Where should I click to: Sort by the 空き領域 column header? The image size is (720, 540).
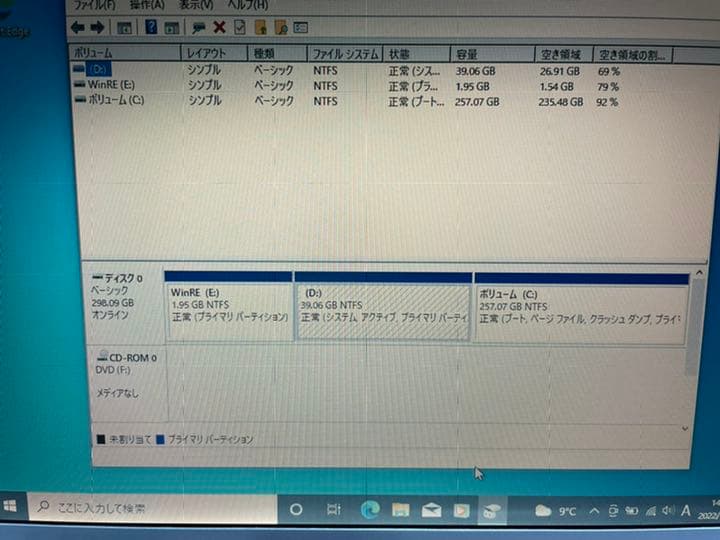coord(564,55)
